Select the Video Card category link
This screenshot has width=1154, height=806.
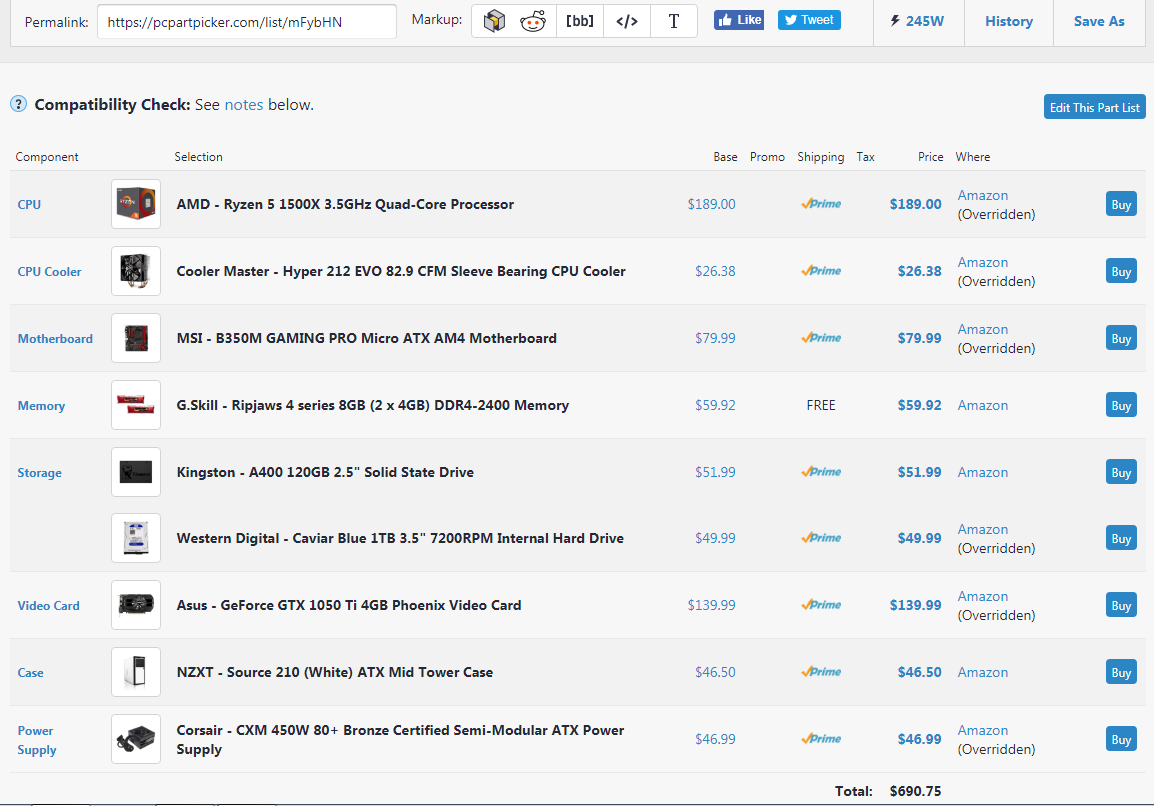[48, 605]
